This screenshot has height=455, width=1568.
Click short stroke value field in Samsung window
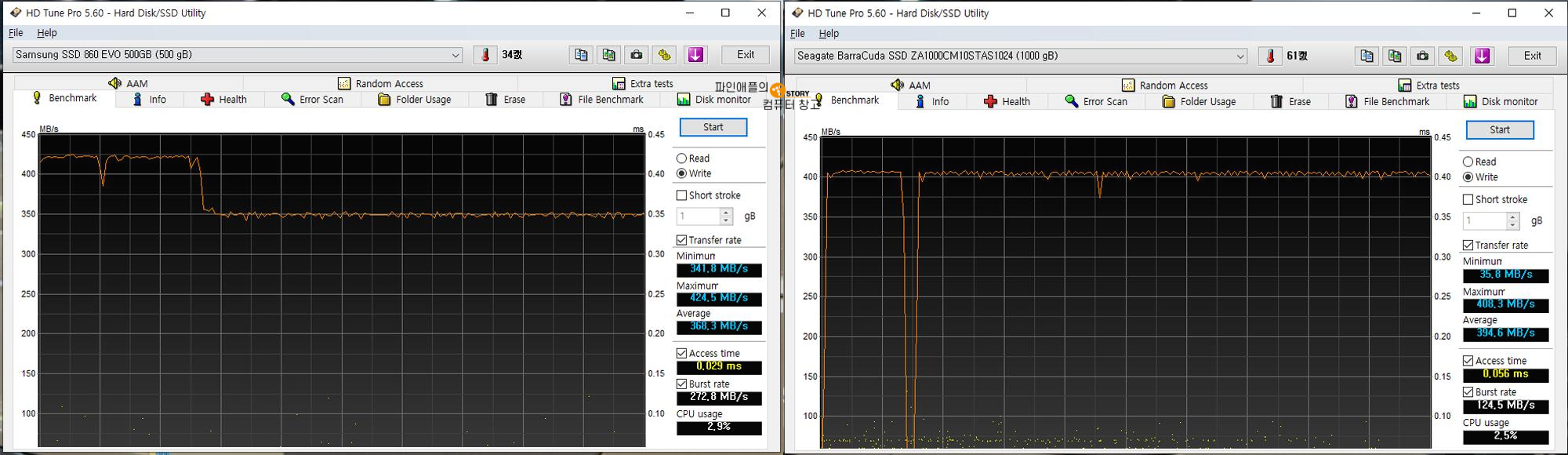[x=699, y=216]
